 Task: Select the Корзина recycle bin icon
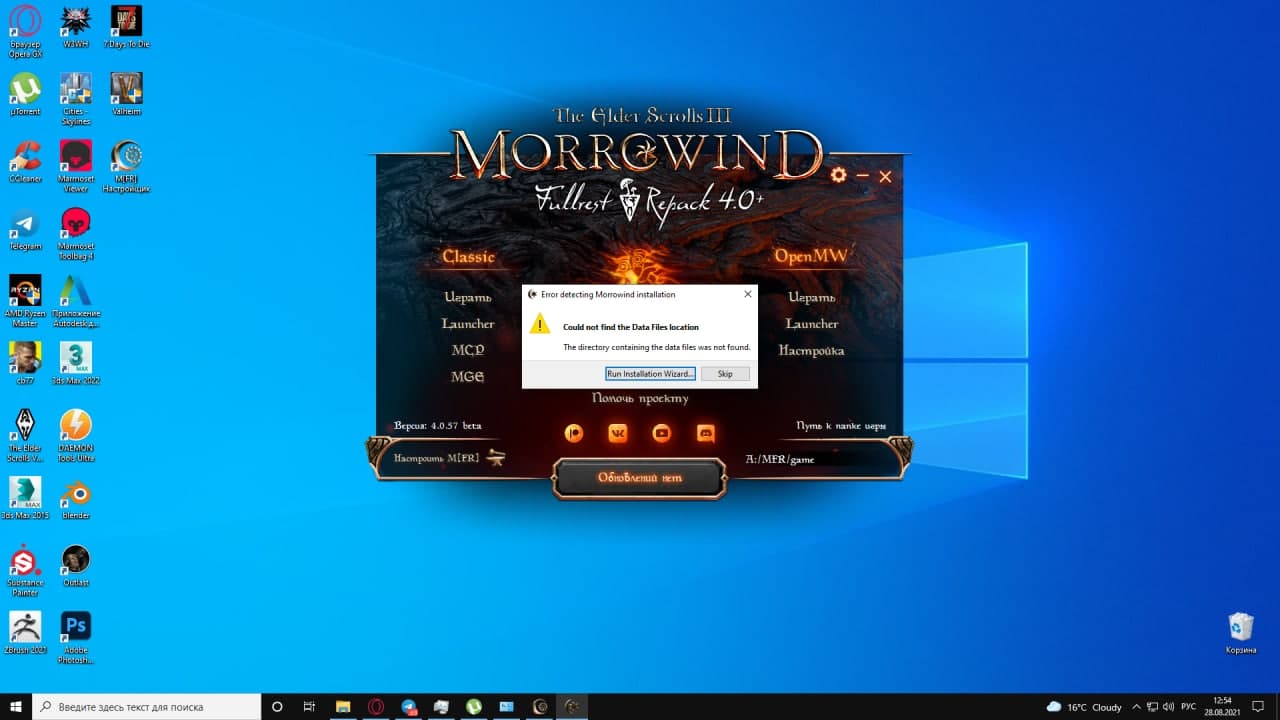(x=1241, y=632)
